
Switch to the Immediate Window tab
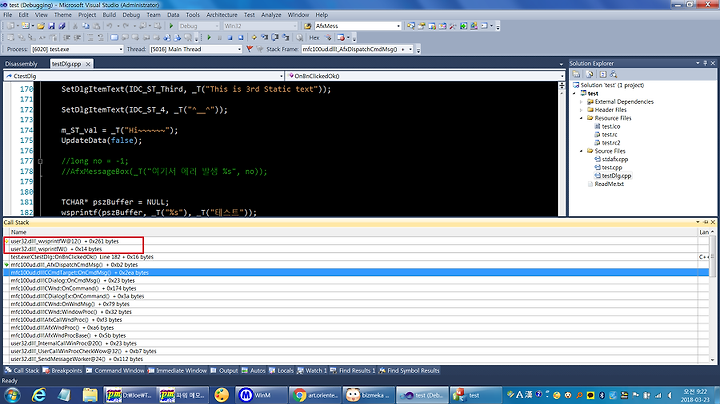coord(177,370)
